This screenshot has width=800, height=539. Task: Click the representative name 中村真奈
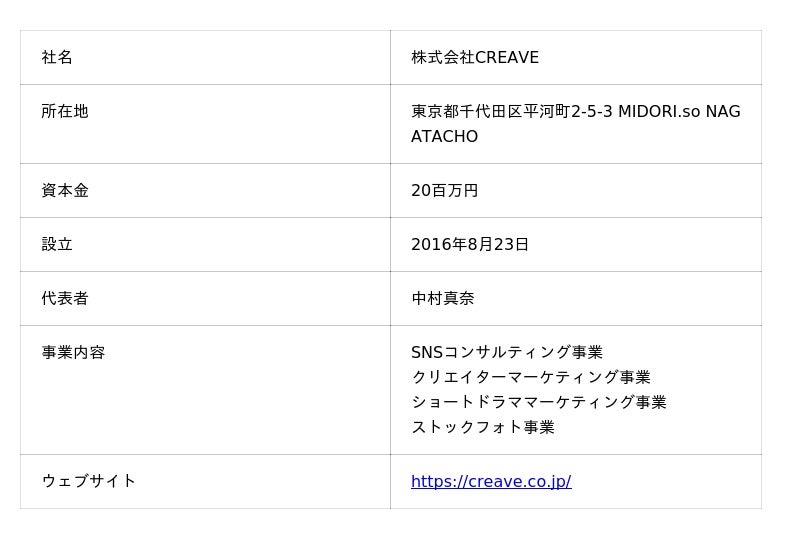(442, 298)
